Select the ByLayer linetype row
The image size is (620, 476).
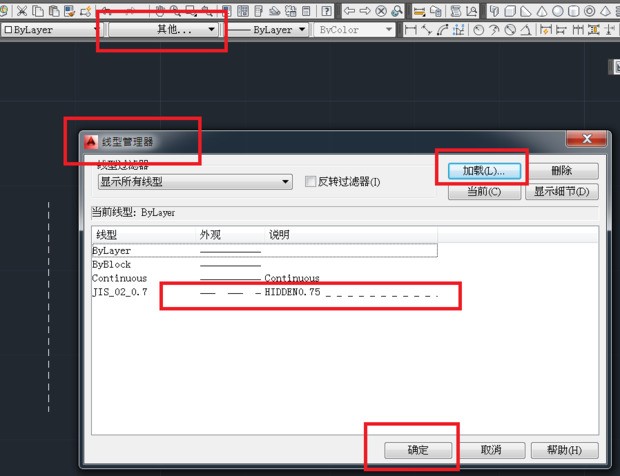(x=265, y=251)
